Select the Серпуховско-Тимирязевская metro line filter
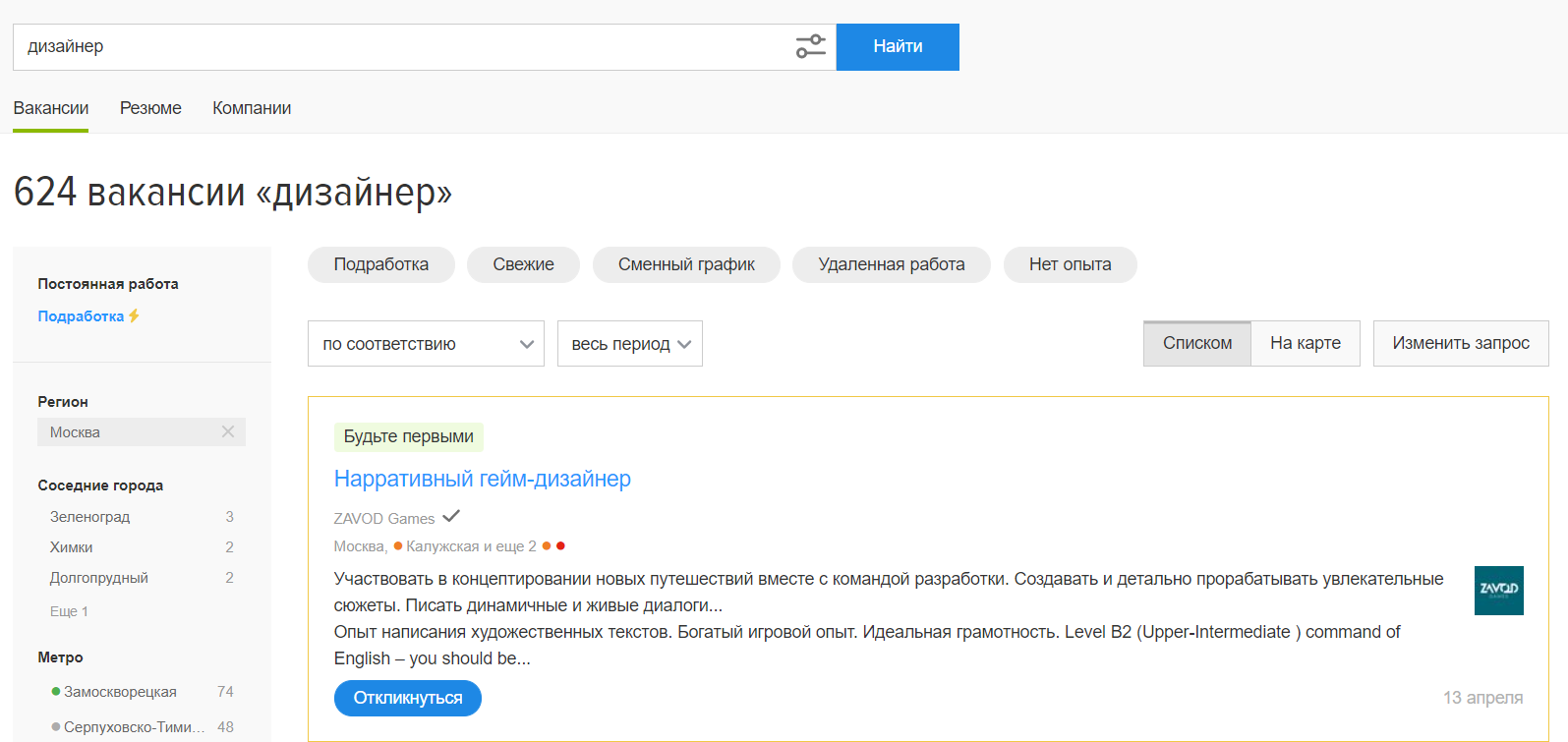This screenshot has height=742, width=1568. pos(134,727)
